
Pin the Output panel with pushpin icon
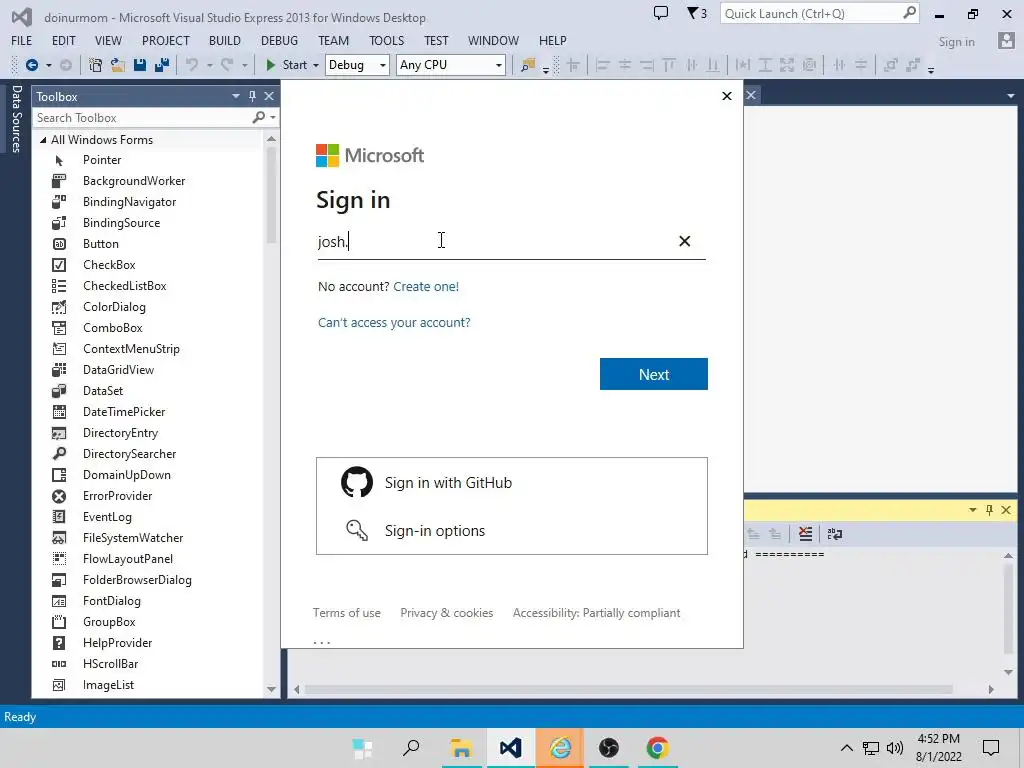(x=989, y=510)
